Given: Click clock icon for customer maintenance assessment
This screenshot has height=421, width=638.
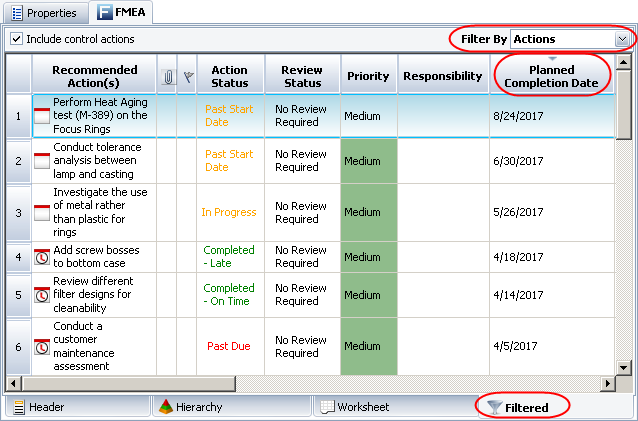Looking at the screenshot, I should point(42,347).
